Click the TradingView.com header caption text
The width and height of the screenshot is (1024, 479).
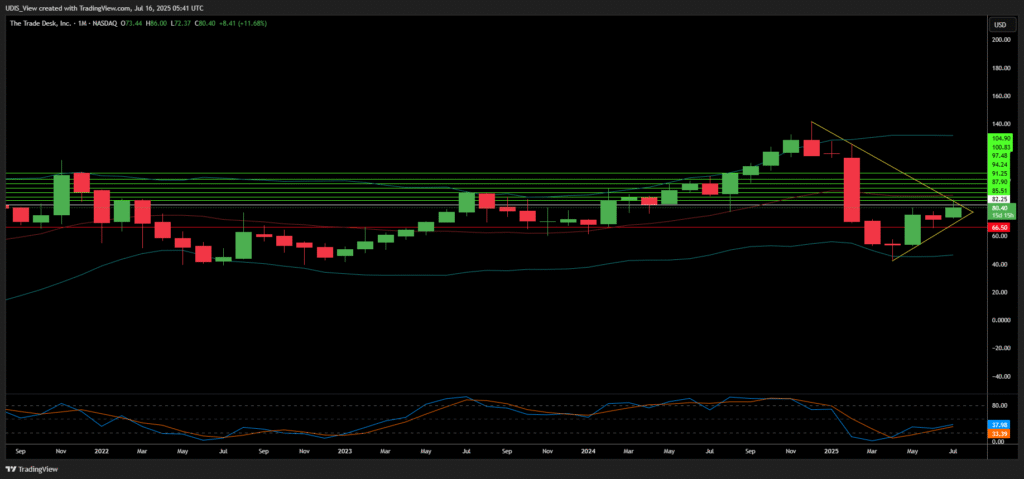pyautogui.click(x=94, y=6)
